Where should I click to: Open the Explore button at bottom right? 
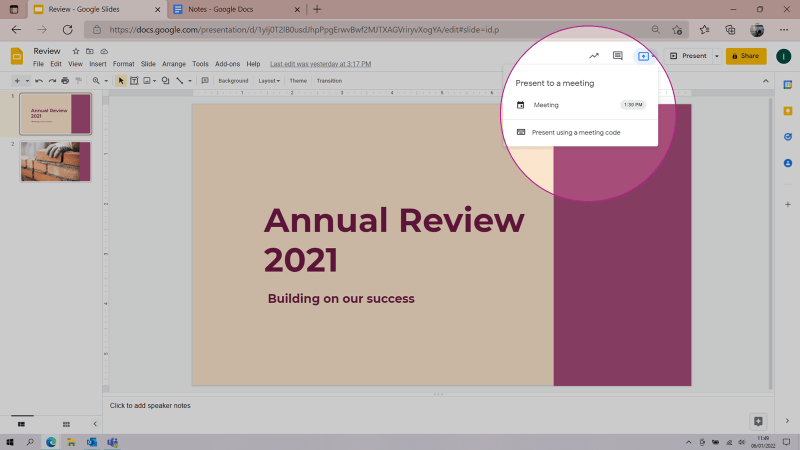click(x=758, y=421)
